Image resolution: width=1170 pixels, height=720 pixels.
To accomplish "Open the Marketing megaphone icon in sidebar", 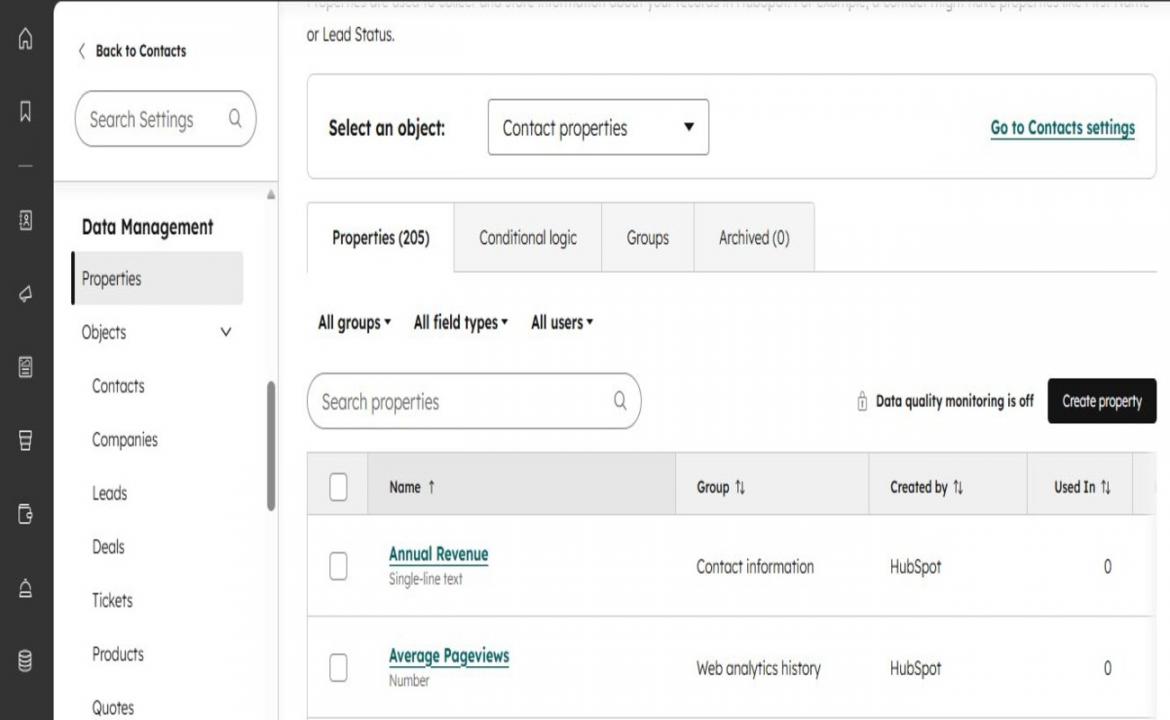I will [x=25, y=293].
